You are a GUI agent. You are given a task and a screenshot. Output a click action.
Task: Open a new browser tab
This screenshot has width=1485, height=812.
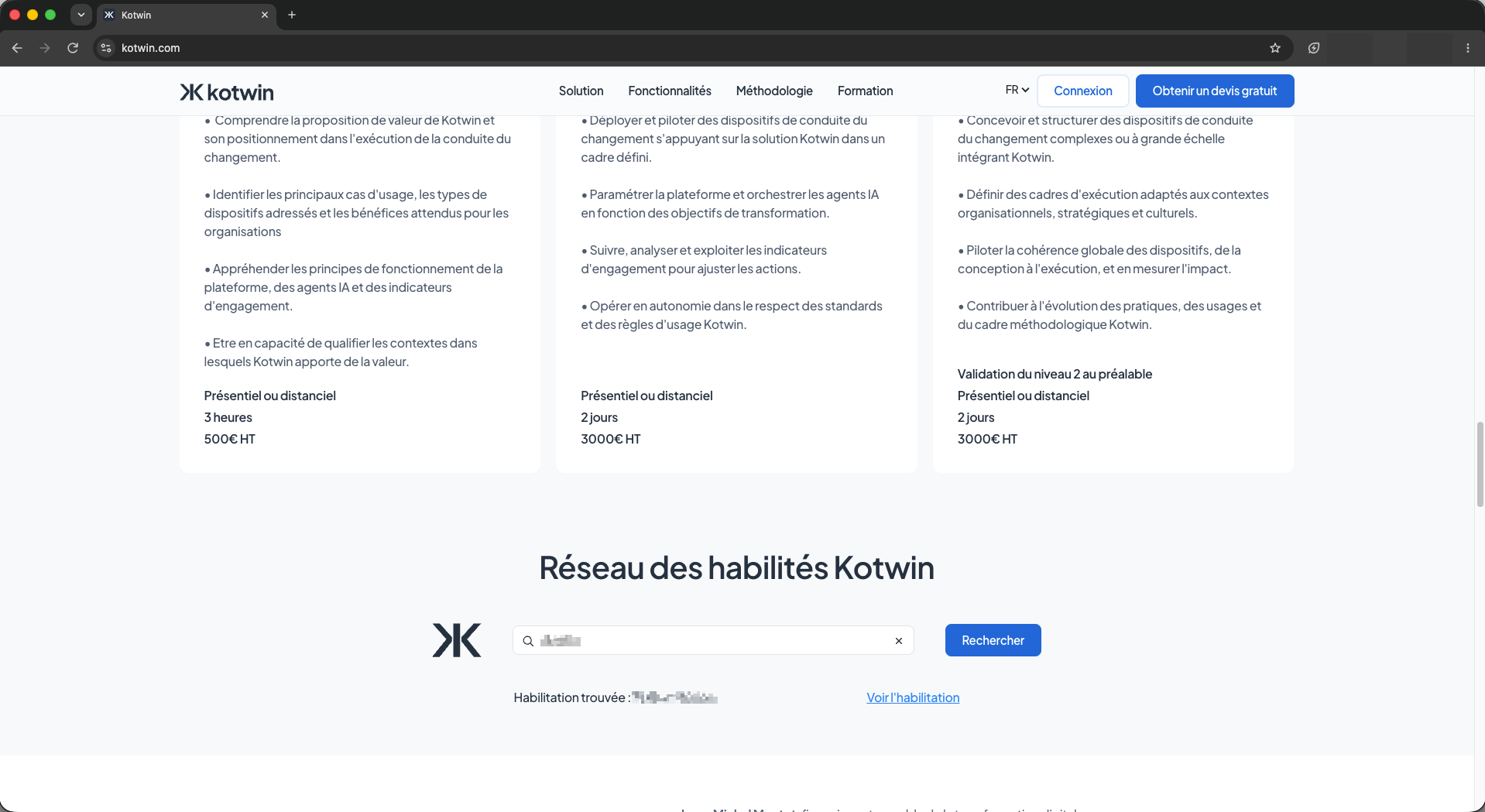pyautogui.click(x=292, y=15)
